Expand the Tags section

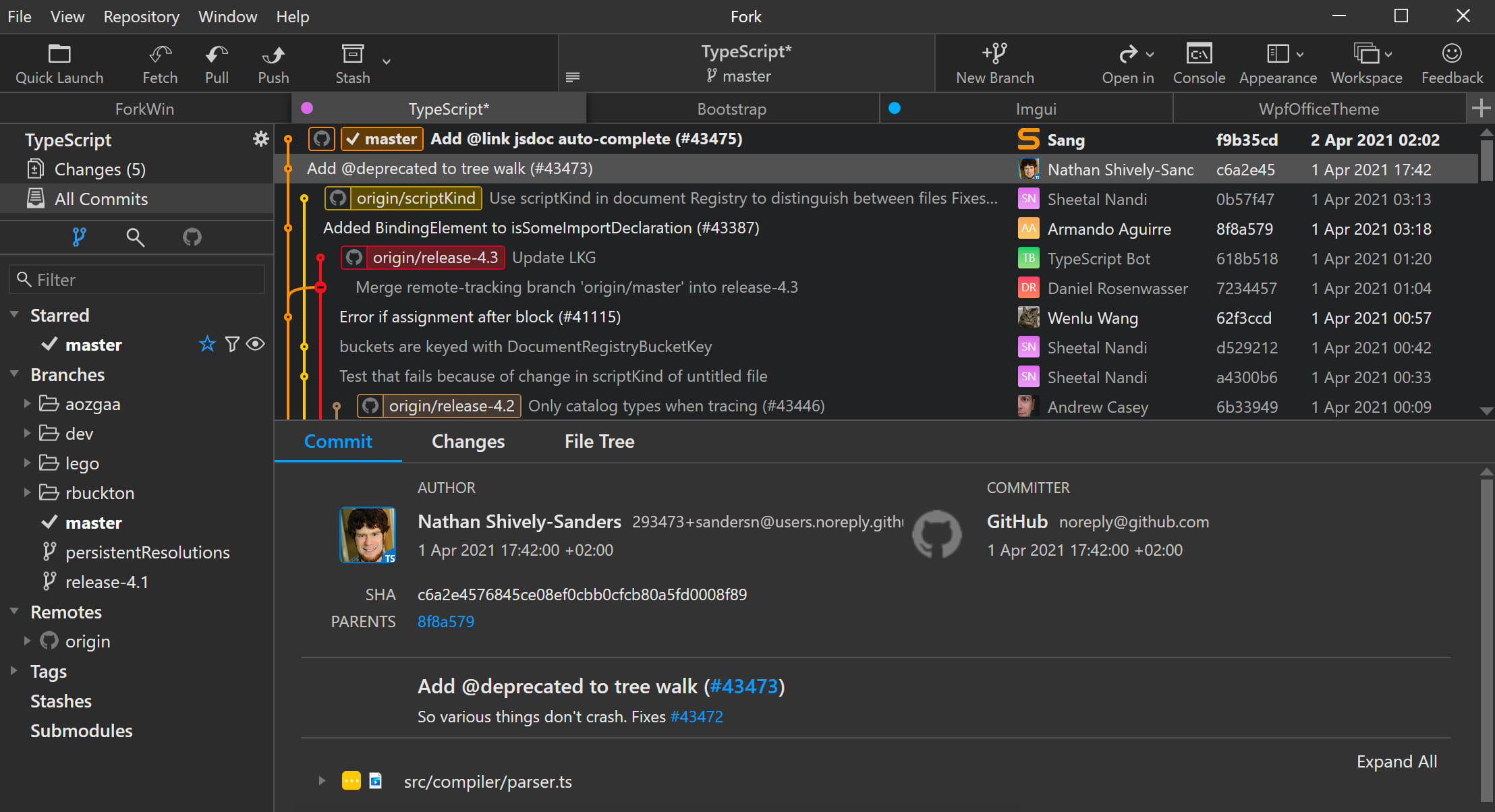(11, 671)
